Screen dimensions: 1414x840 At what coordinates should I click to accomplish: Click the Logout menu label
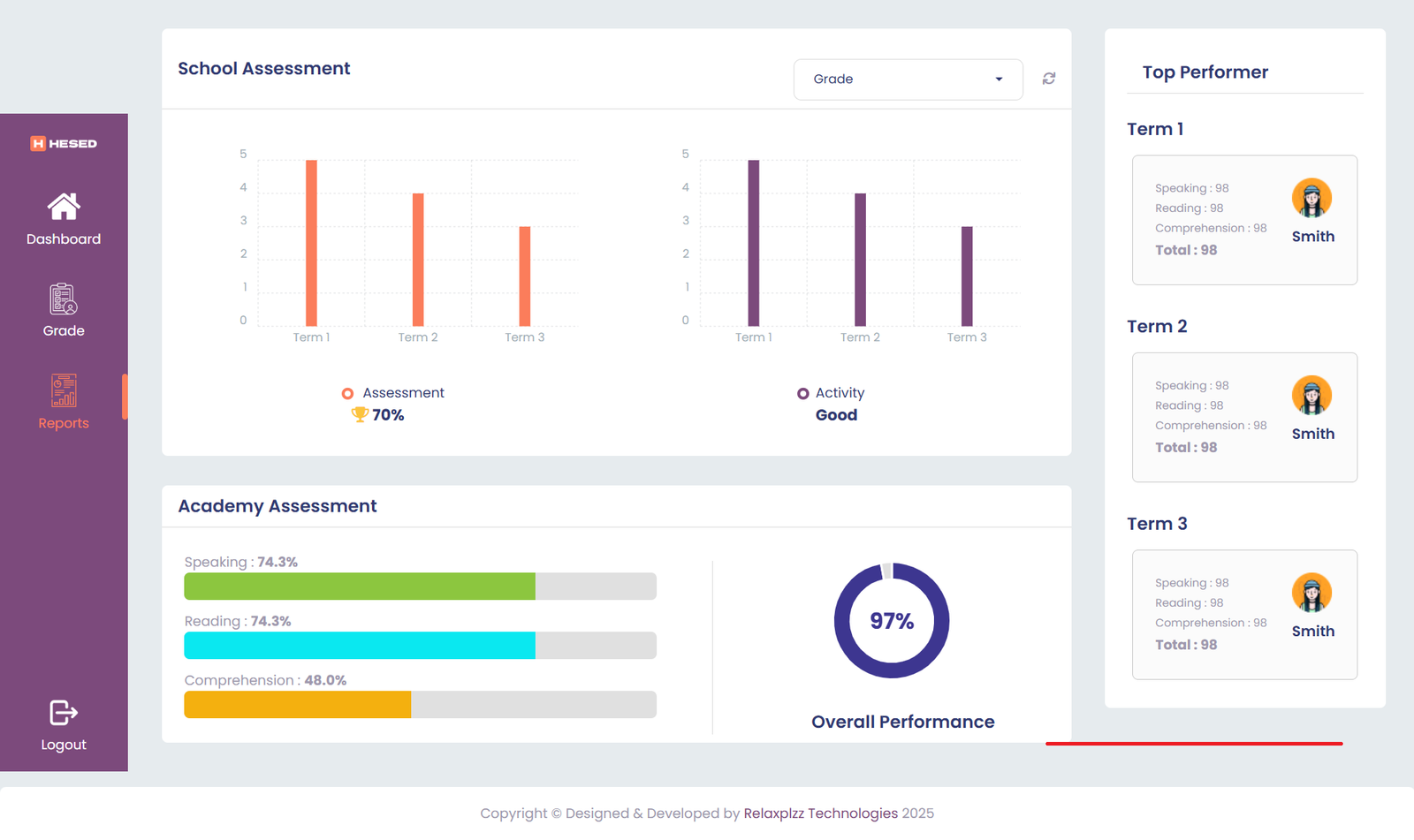(64, 745)
